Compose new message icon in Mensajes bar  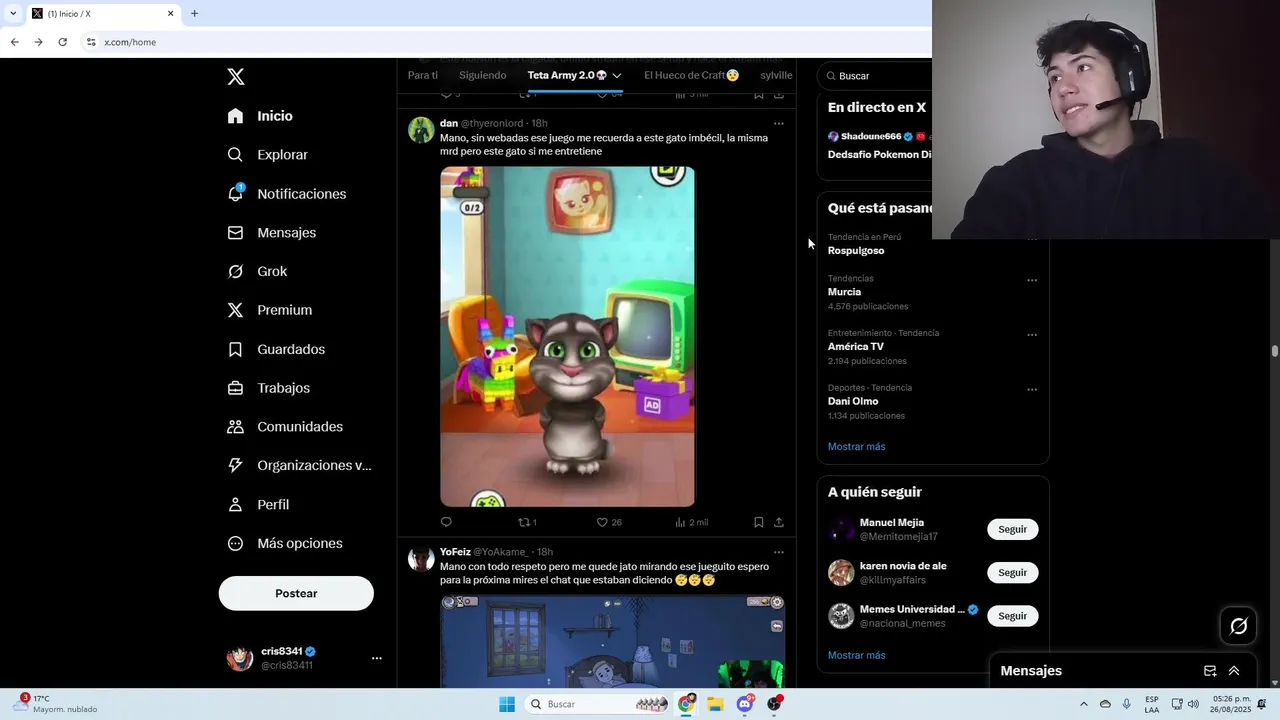click(x=1210, y=671)
